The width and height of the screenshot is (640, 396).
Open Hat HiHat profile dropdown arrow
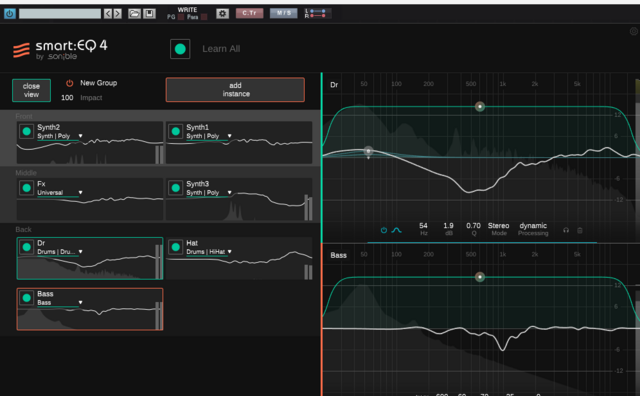[x=229, y=251]
